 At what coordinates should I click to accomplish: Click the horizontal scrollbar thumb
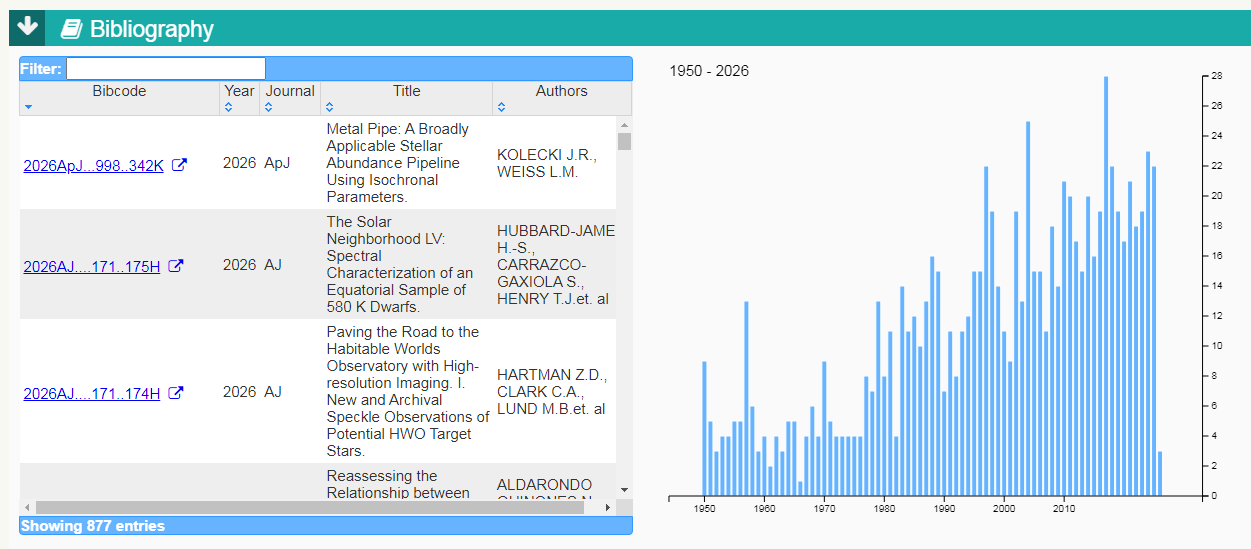309,508
